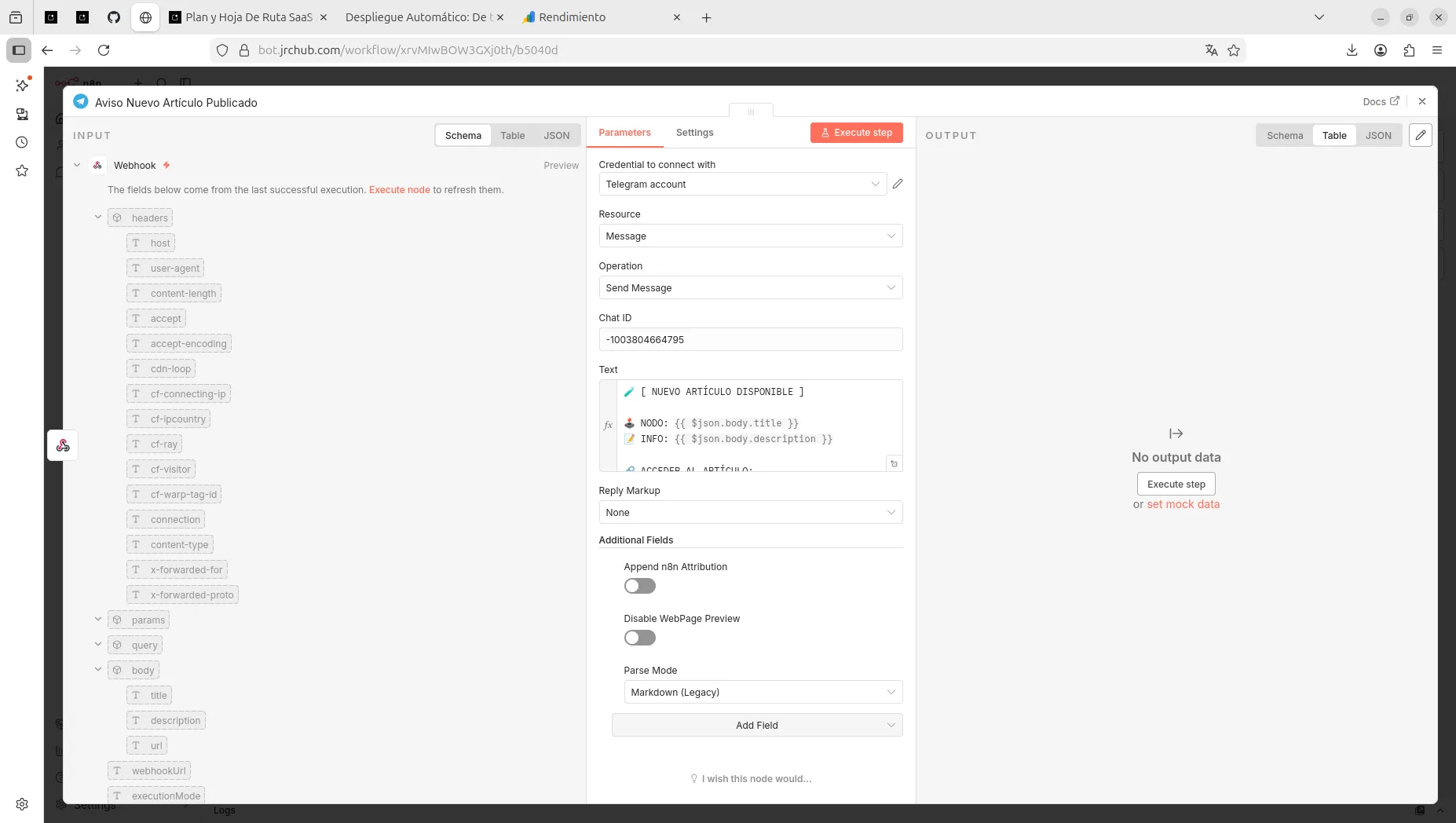Toggle Disable WebPage Preview switch
The image size is (1456, 823).
639,638
